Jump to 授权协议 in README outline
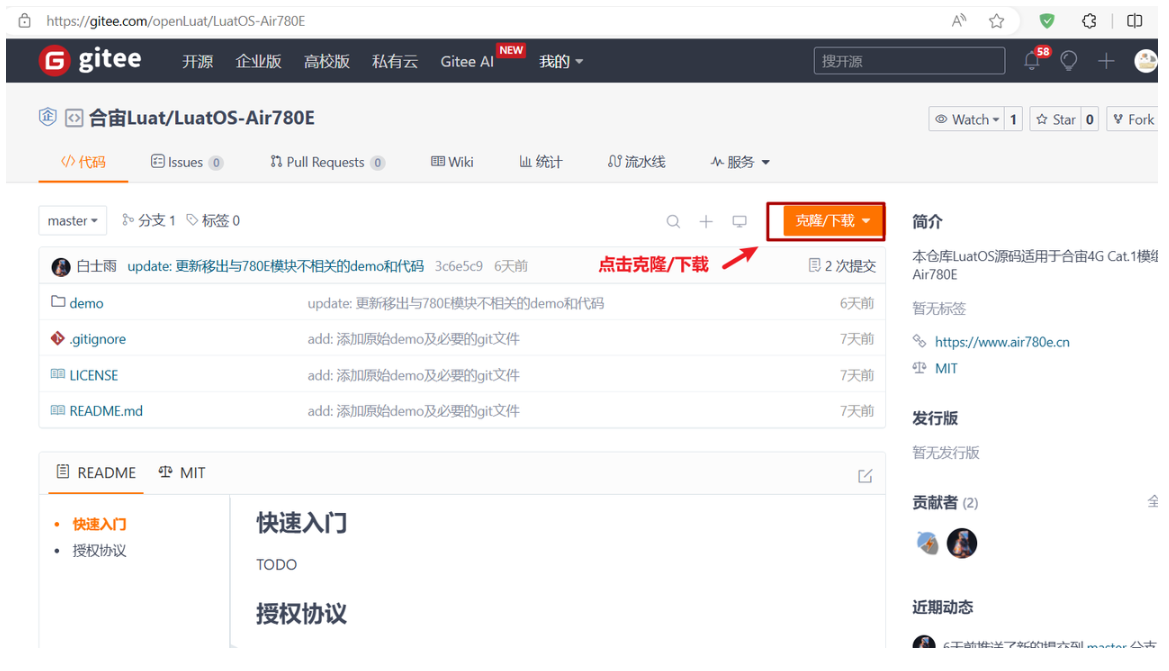Screen dimensions: 1169x671 (99, 551)
